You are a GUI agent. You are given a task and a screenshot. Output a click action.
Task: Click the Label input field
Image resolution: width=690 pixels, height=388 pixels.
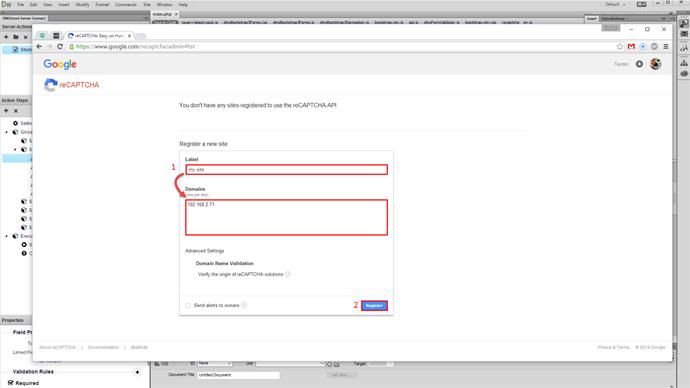286,169
